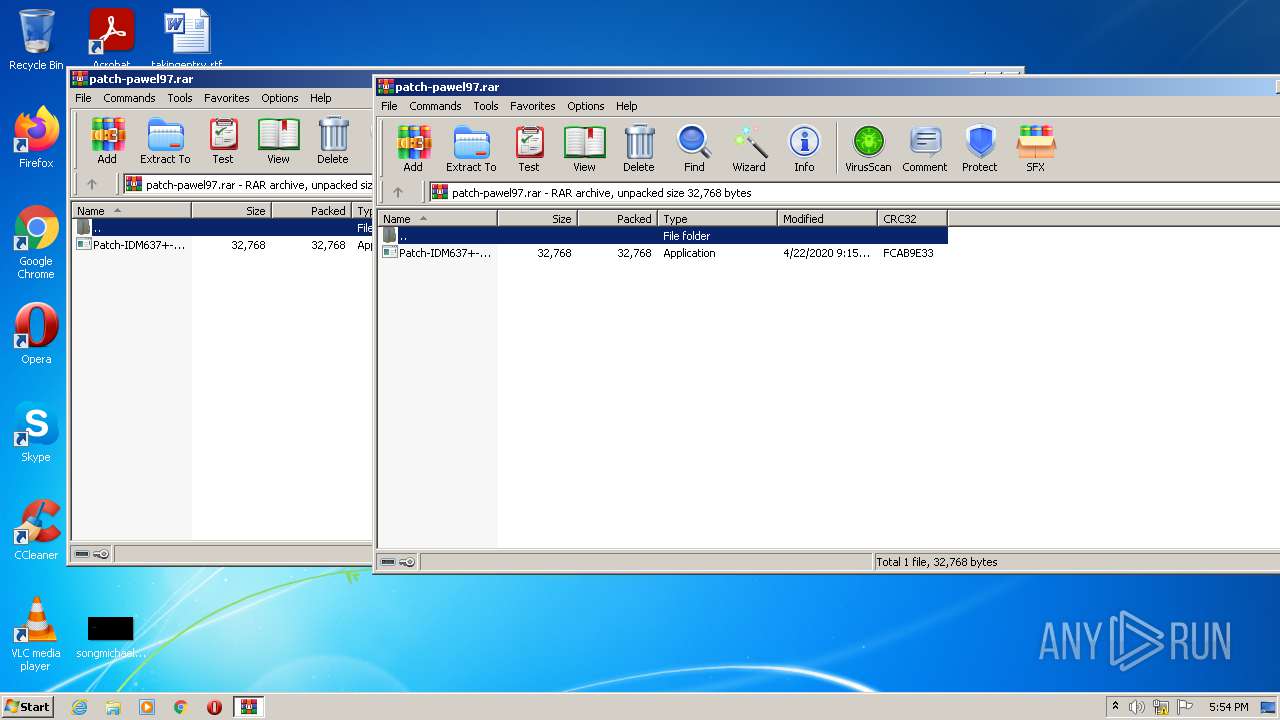Open Options menu in back window
This screenshot has height=720, width=1280.
pos(280,98)
